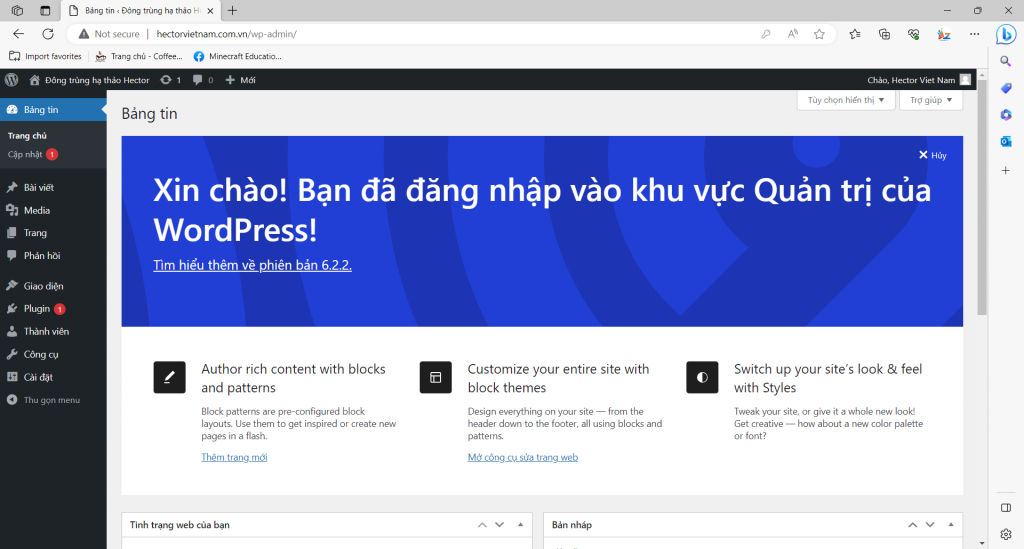Viewport: 1024px width, 549px height.
Task: Open Media in admin menu
Action: click(53, 210)
